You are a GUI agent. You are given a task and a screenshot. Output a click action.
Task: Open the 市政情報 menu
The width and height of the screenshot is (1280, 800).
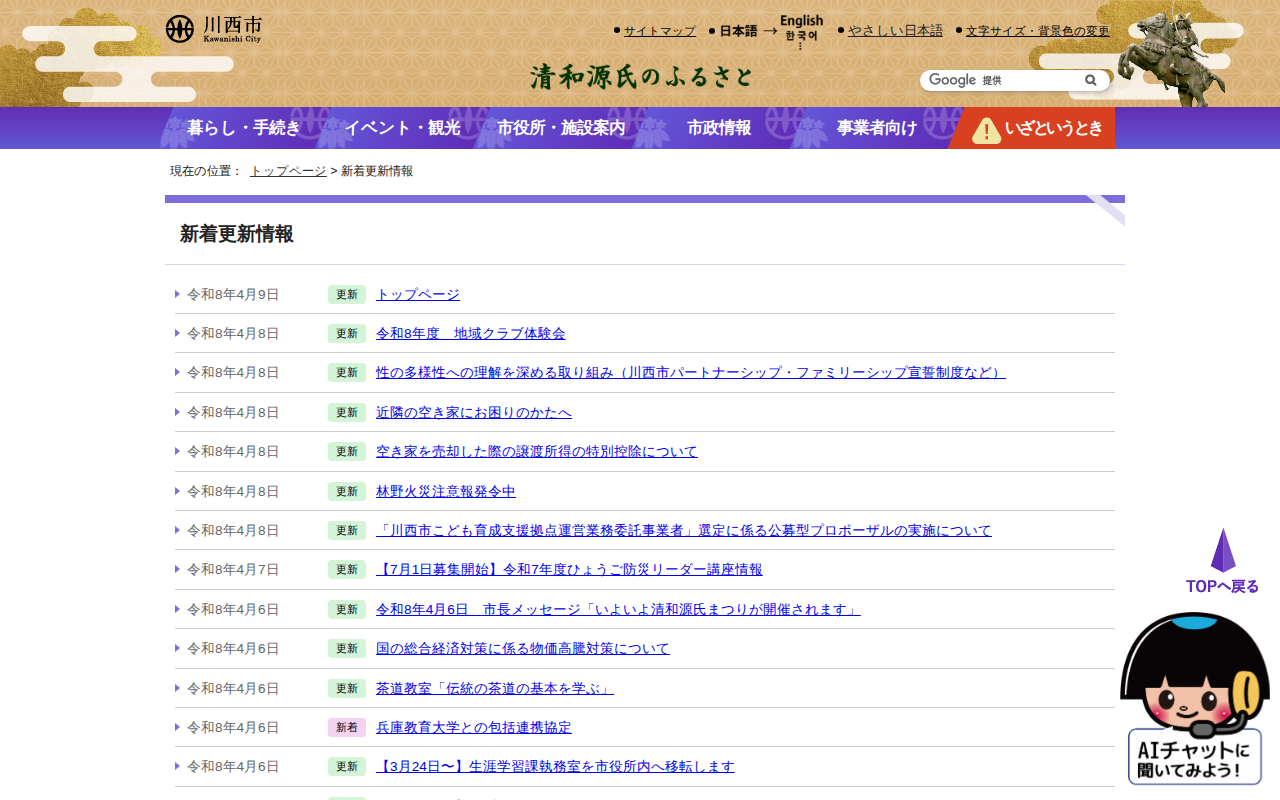(719, 128)
